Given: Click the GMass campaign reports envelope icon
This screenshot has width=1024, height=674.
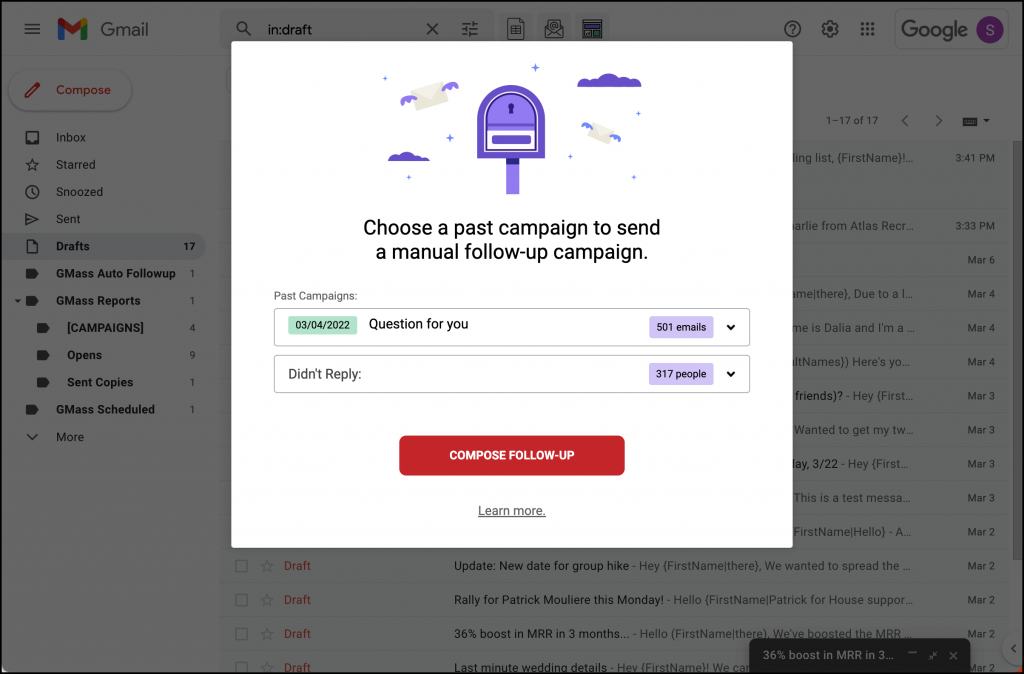Looking at the screenshot, I should coord(554,28).
